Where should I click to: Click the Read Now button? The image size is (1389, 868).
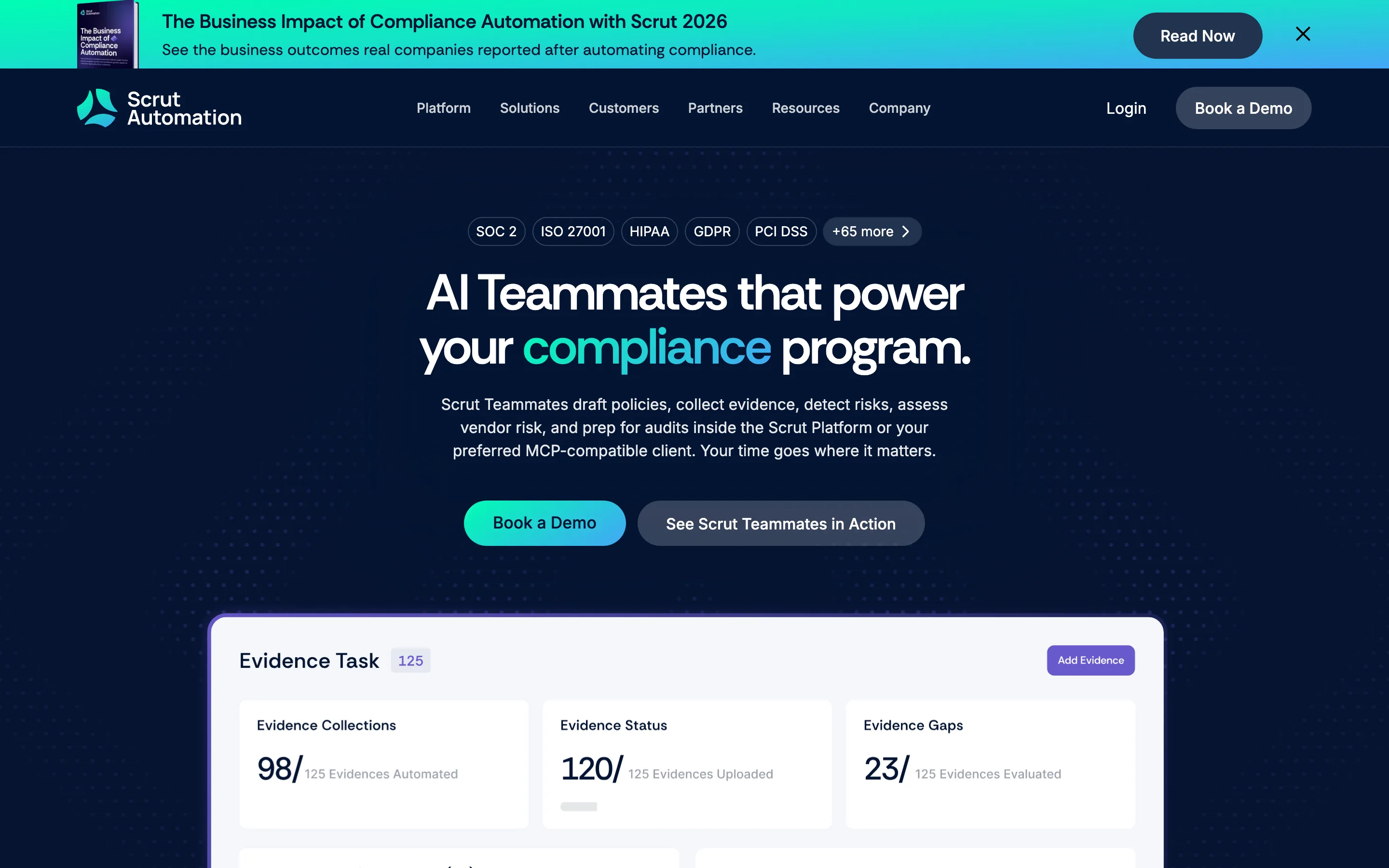pyautogui.click(x=1198, y=36)
